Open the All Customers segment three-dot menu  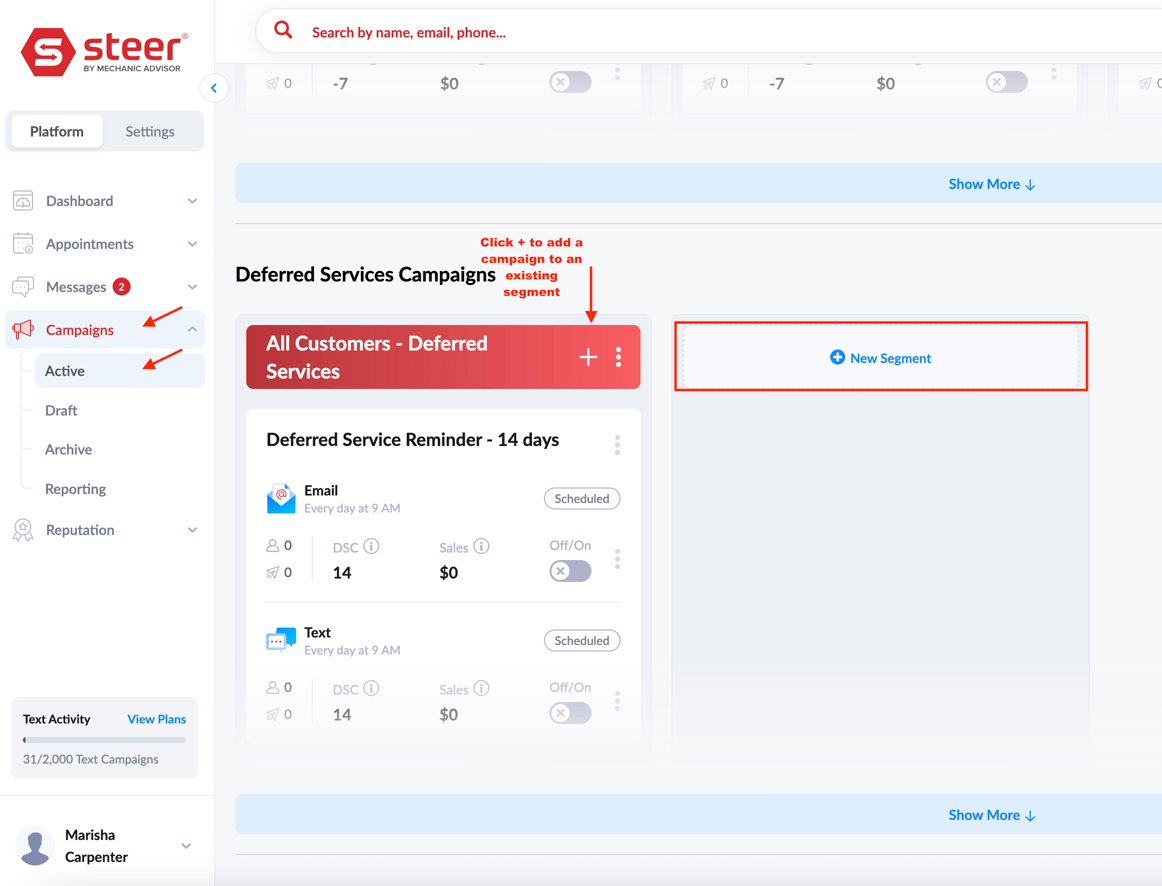pos(618,357)
